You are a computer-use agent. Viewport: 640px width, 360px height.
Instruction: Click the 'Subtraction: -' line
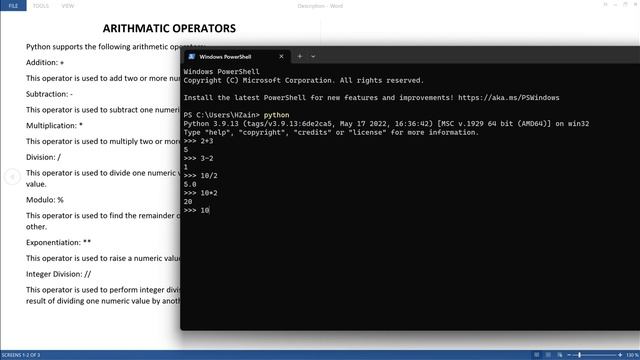[x=49, y=94]
